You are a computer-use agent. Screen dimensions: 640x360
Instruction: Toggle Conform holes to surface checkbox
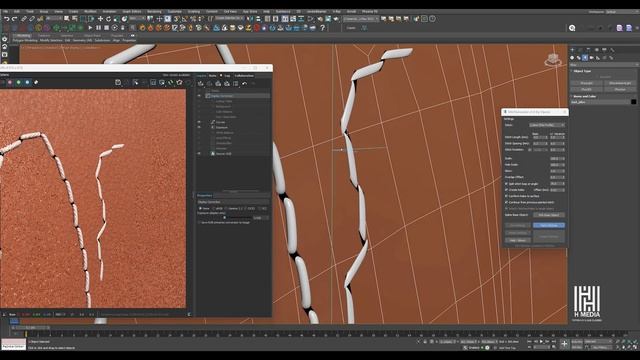[x=507, y=196]
